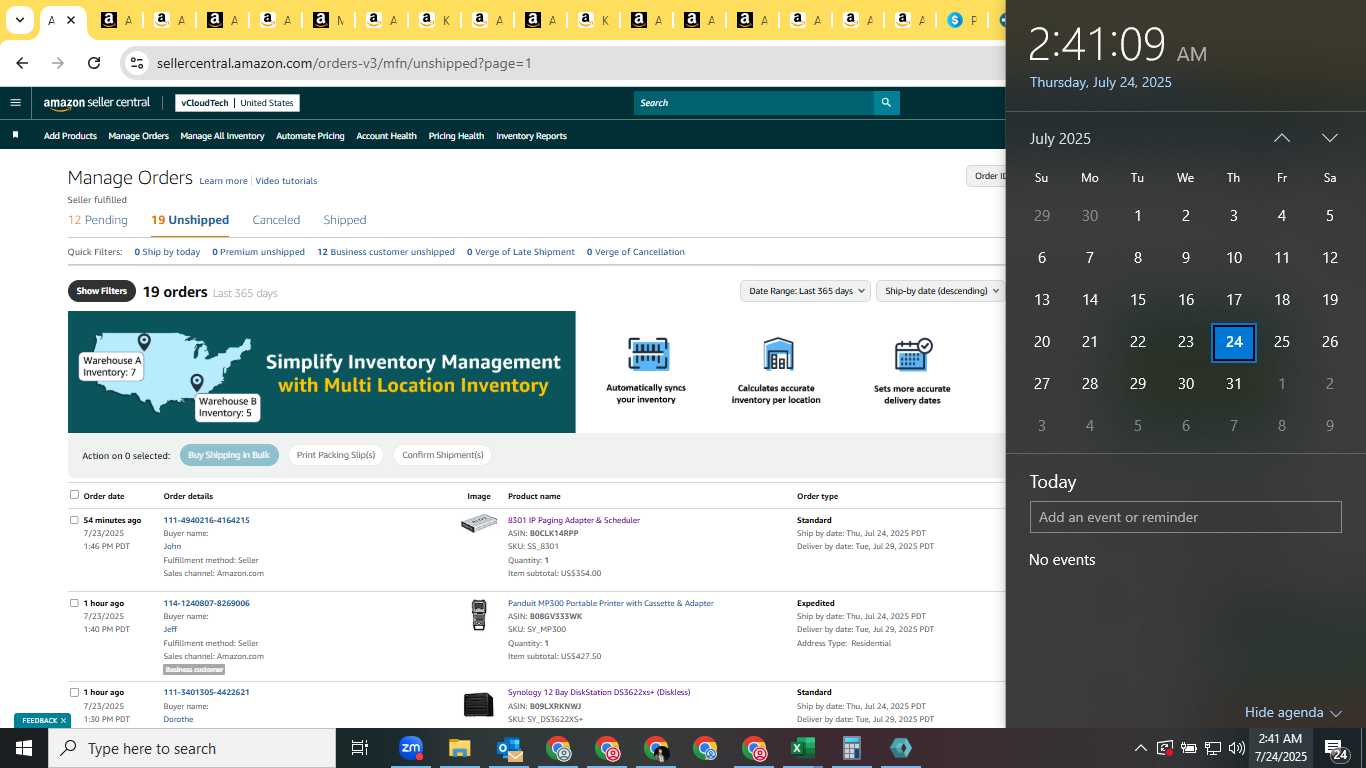Image resolution: width=1366 pixels, height=768 pixels.
Task: Click the Add an event or reminder field
Action: 1185,517
